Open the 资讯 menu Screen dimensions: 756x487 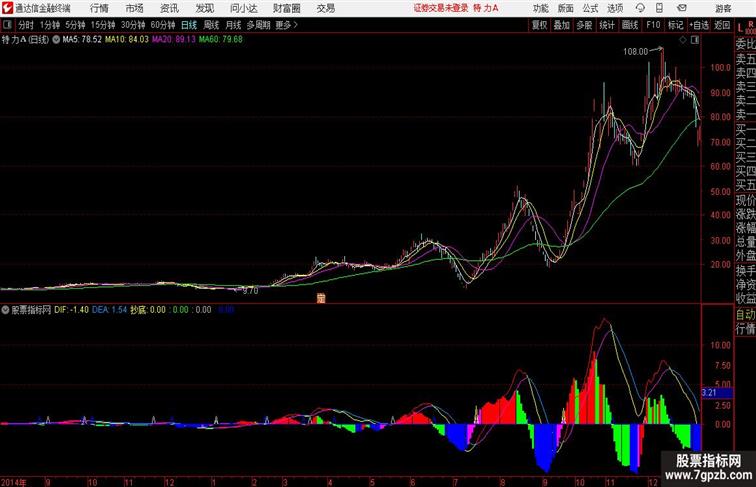coord(169,8)
